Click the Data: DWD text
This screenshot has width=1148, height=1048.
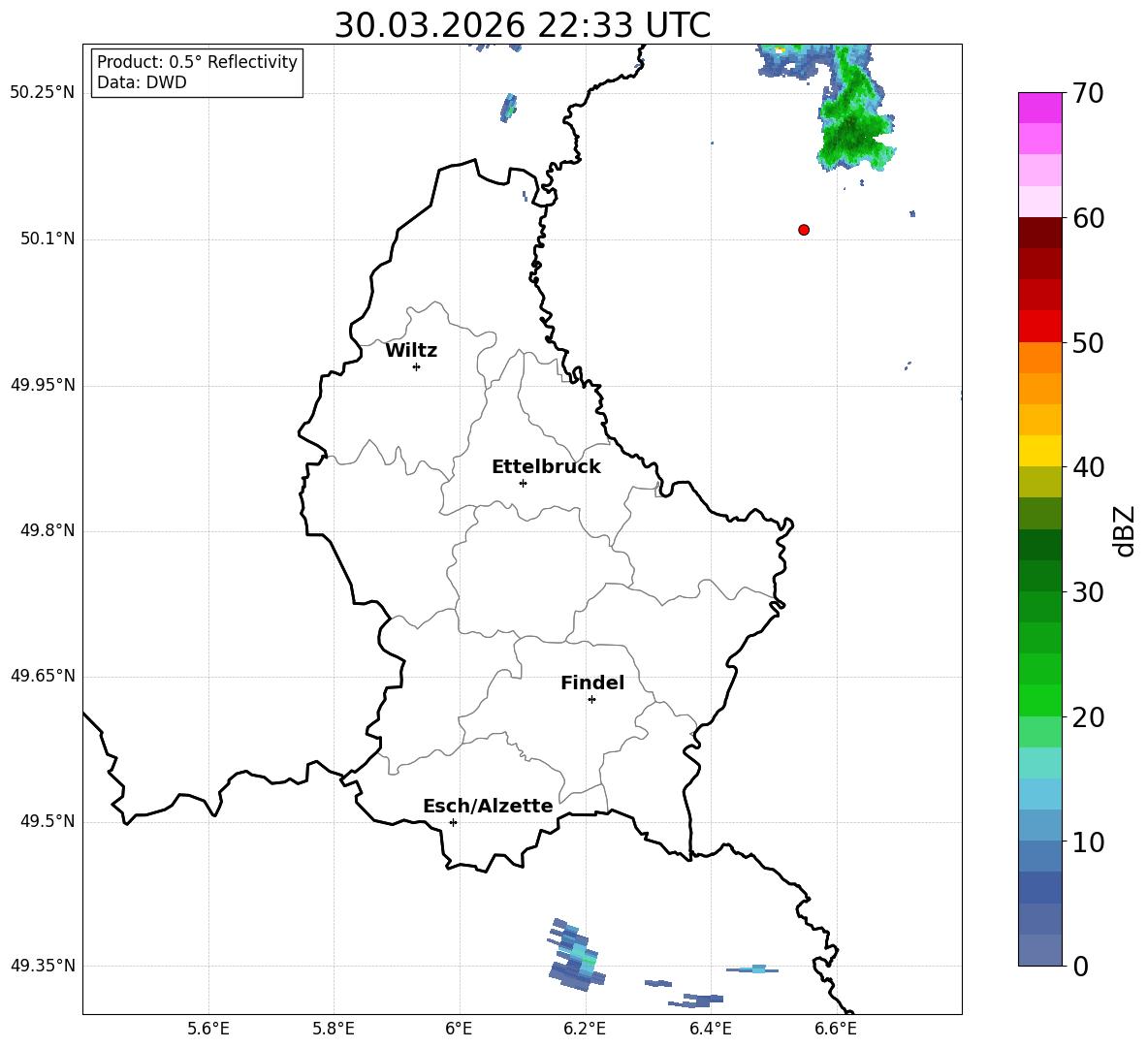142,82
